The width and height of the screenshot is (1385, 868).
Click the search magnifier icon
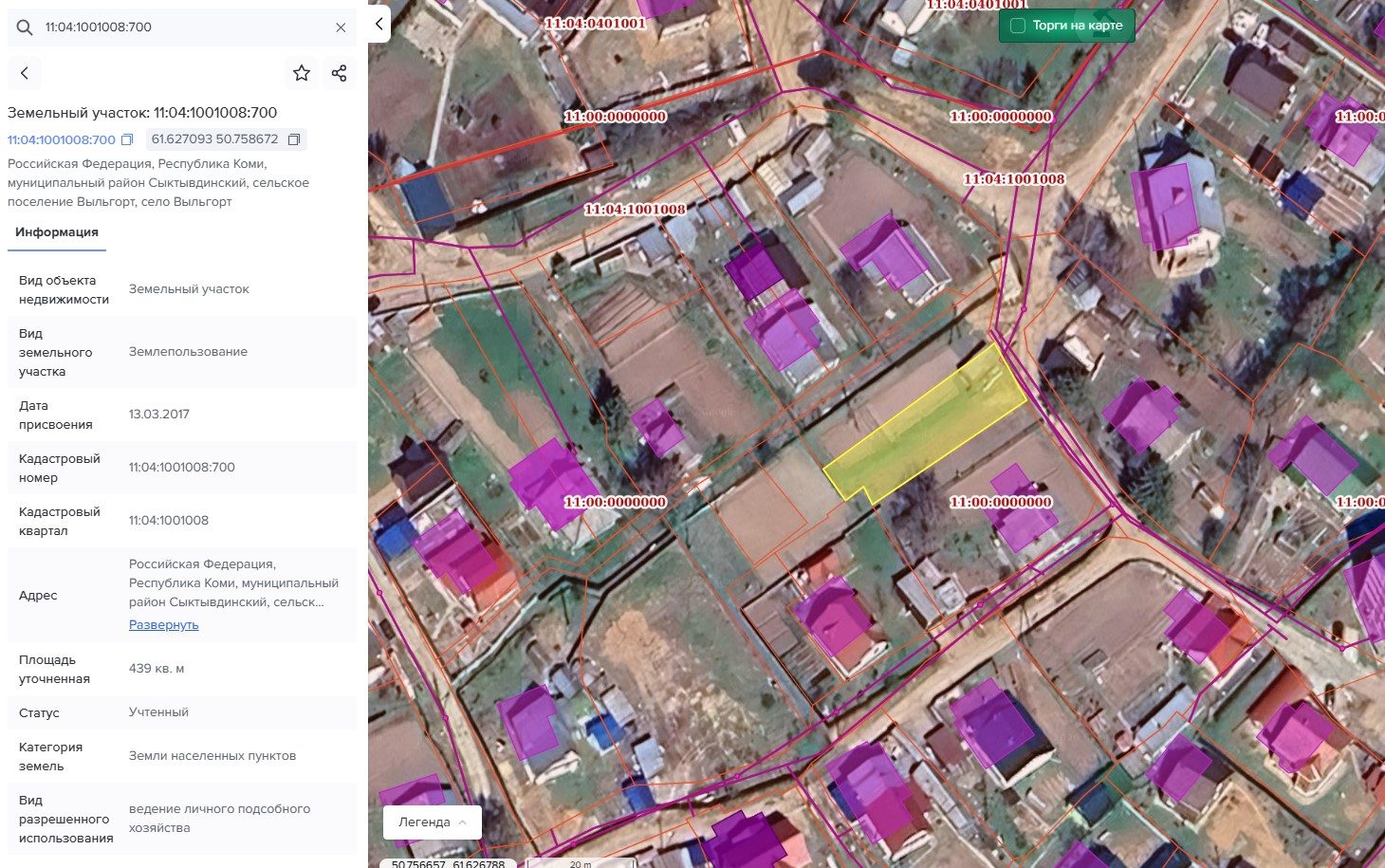[25, 28]
